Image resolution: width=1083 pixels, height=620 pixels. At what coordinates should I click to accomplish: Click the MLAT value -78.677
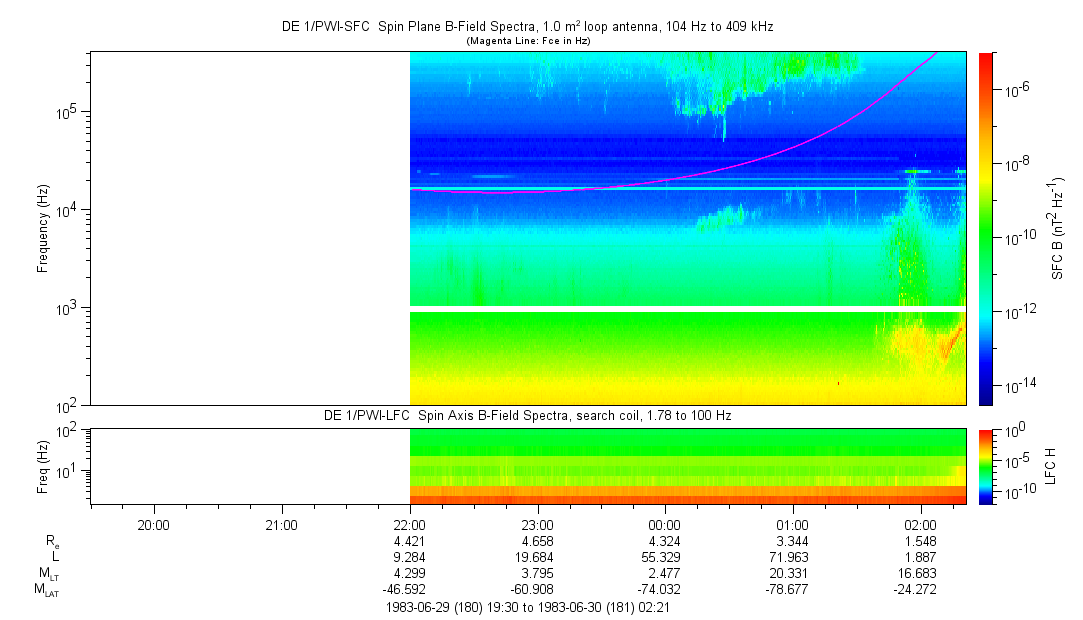[787, 590]
